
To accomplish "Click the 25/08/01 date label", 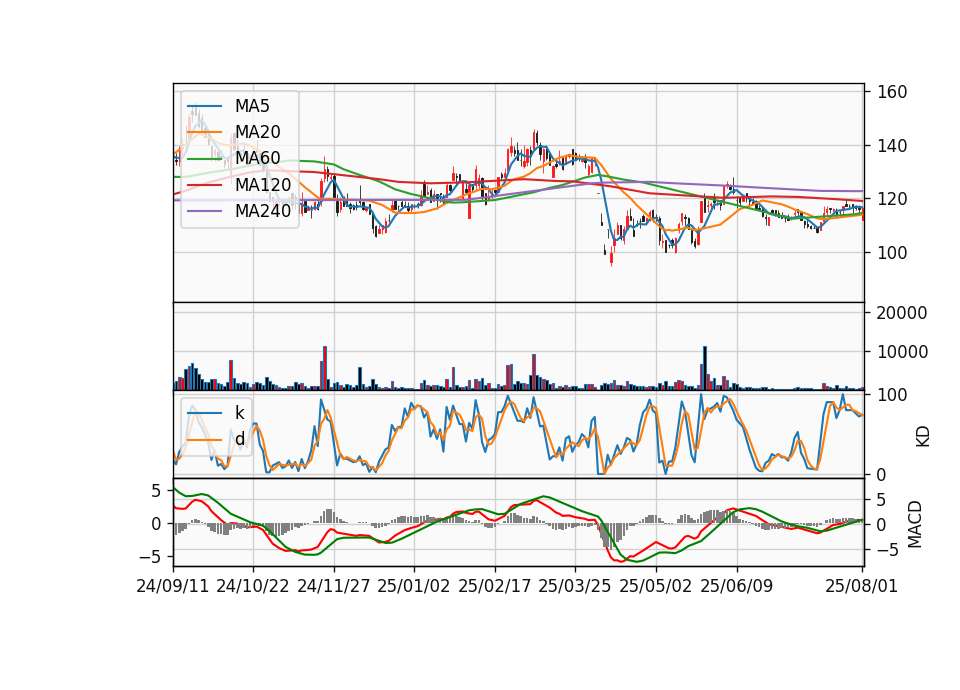I will click(x=861, y=586).
